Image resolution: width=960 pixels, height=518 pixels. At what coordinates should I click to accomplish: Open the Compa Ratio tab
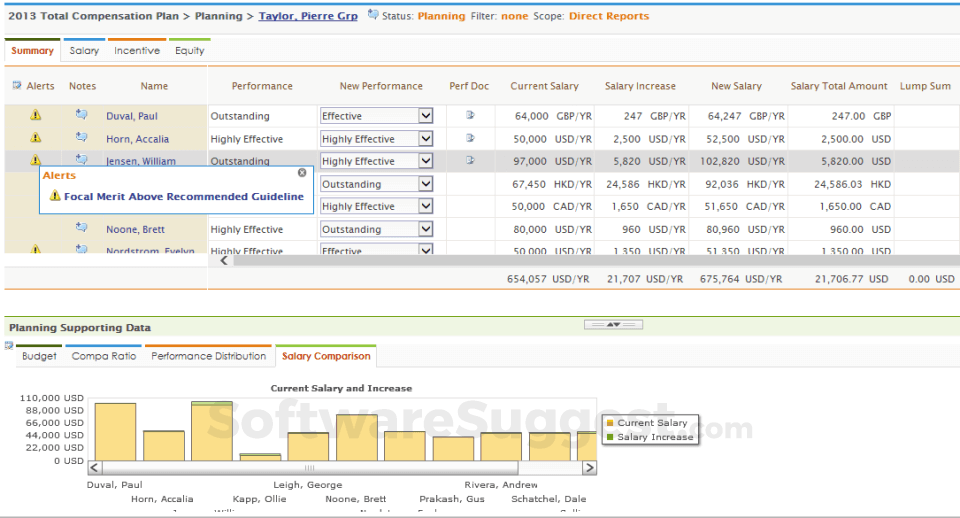(x=104, y=356)
